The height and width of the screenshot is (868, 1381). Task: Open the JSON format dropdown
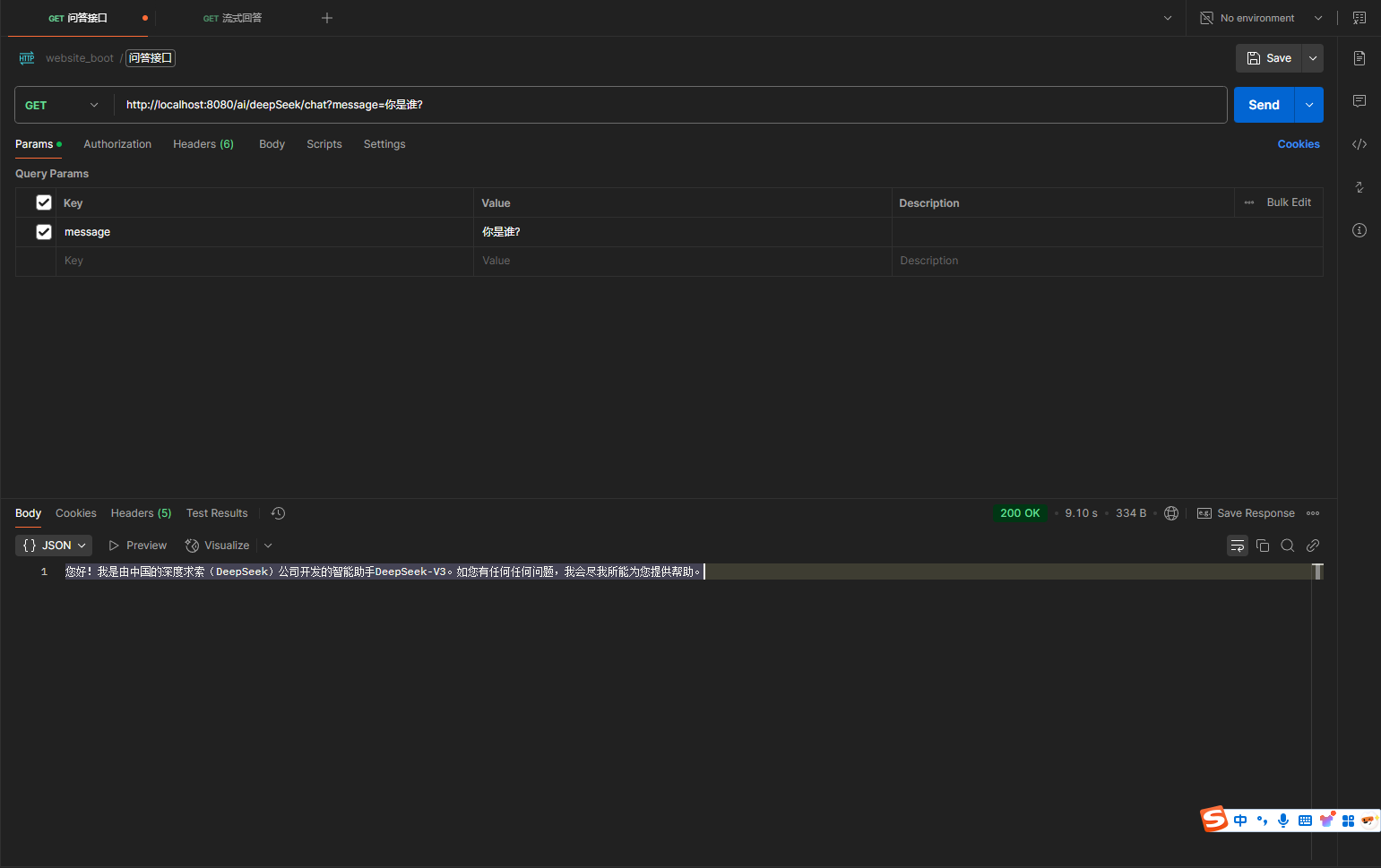point(54,546)
